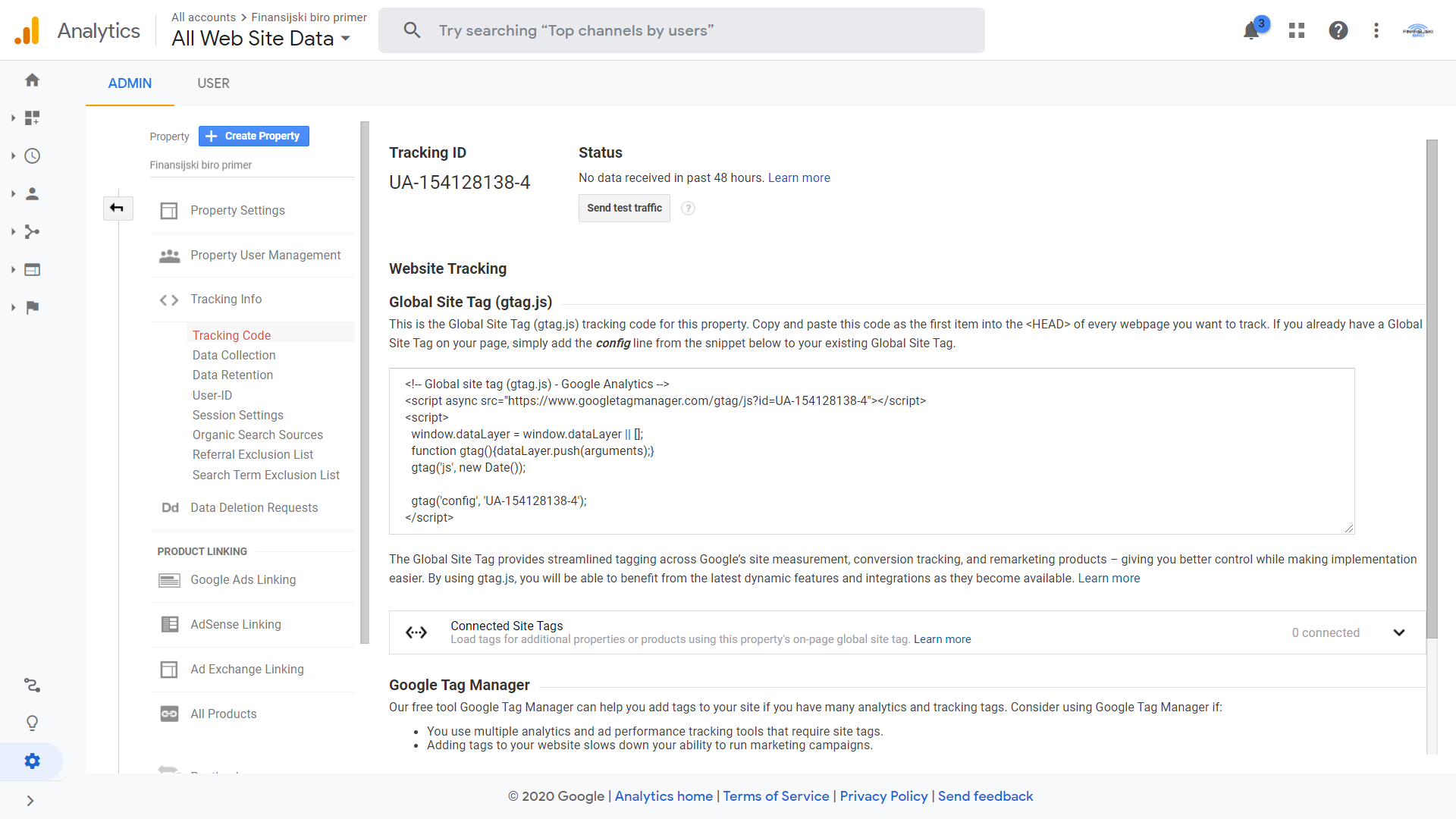Click Send test traffic button
Image resolution: width=1456 pixels, height=819 pixels.
[x=625, y=207]
